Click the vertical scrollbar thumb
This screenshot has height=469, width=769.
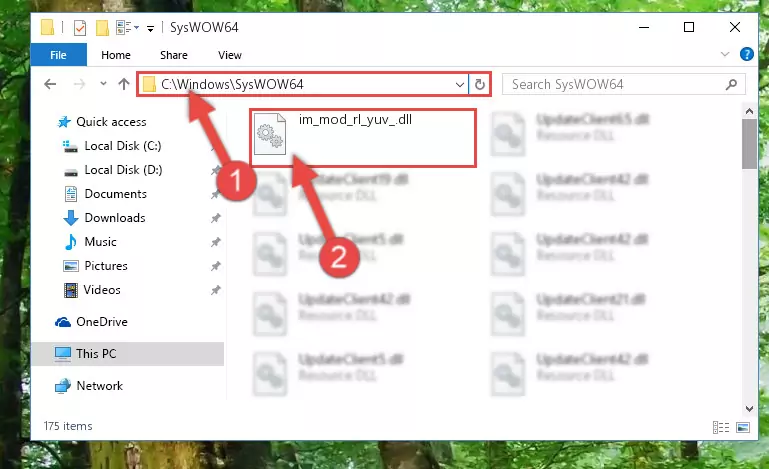coord(749,144)
